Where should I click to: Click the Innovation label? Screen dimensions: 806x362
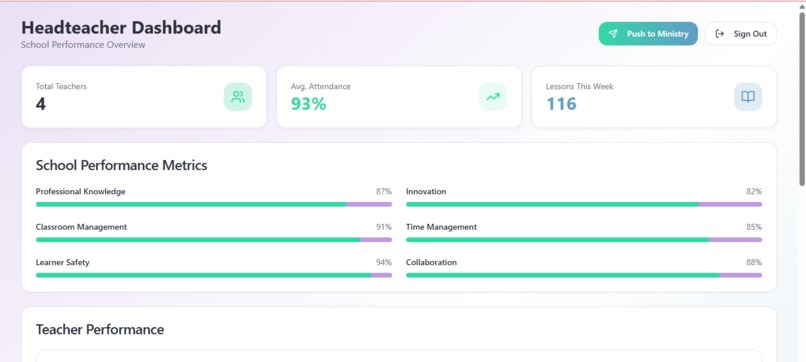click(426, 191)
